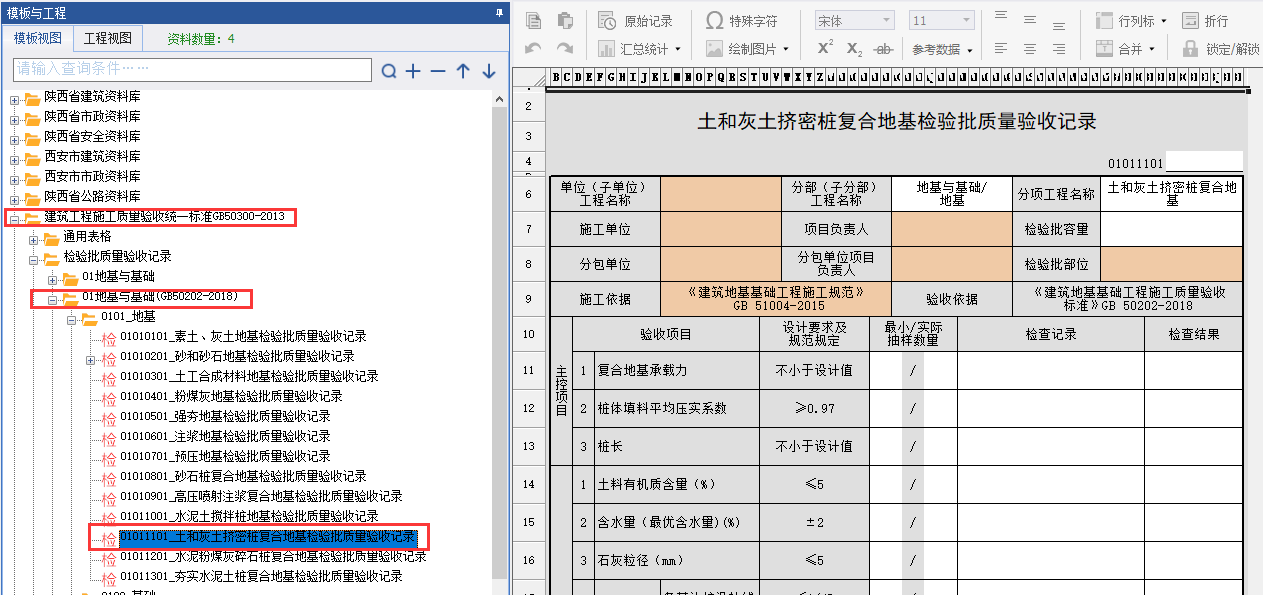Screen dimensions: 1263x595
Task: Click the up arrow icon in template panel
Action: pos(463,71)
